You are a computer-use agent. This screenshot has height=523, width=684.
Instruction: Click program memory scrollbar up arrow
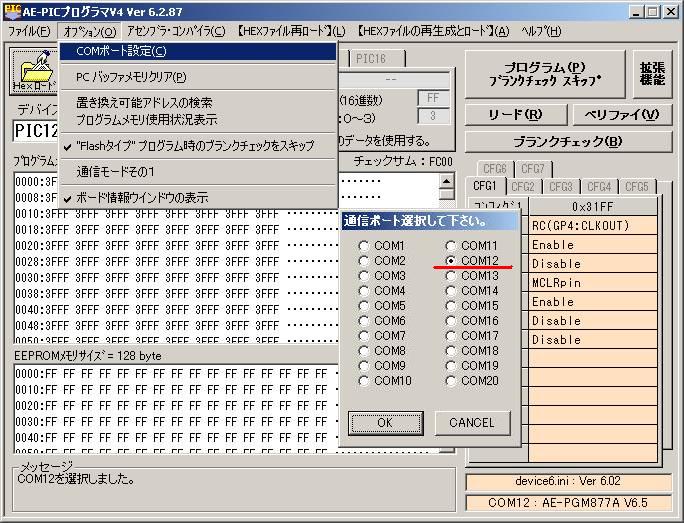pyautogui.click(x=446, y=181)
